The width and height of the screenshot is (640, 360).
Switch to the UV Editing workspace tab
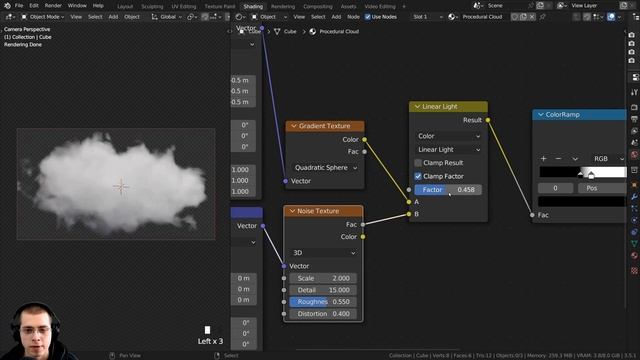click(184, 7)
